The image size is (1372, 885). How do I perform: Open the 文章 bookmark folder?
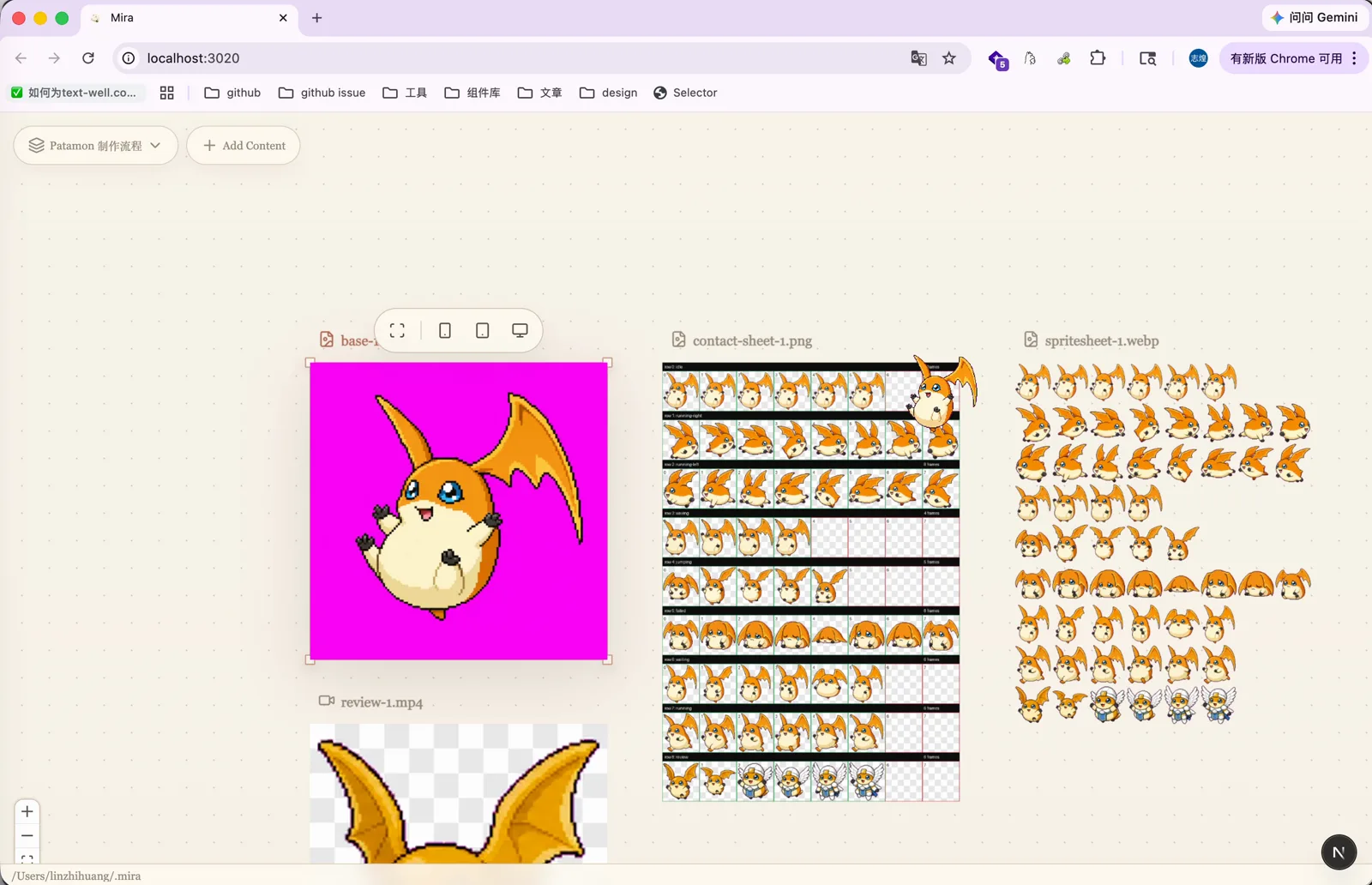tap(540, 93)
